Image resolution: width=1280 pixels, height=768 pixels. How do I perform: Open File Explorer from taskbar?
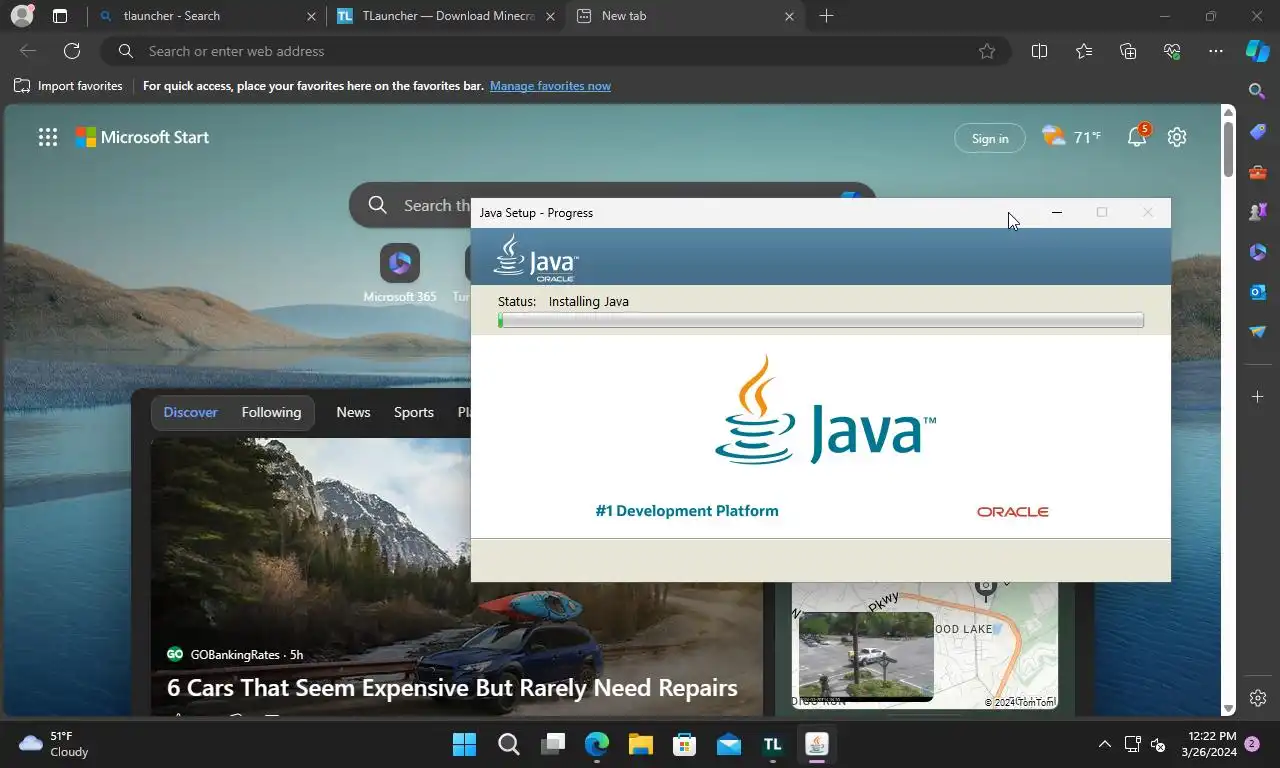click(641, 745)
